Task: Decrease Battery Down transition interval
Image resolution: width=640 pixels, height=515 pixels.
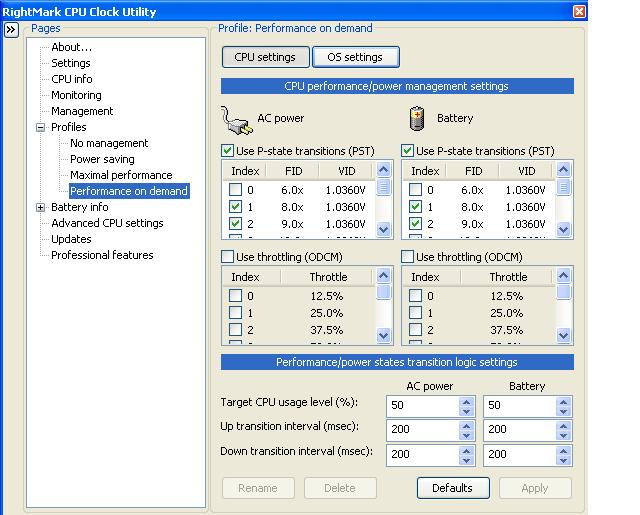Action: pos(564,460)
